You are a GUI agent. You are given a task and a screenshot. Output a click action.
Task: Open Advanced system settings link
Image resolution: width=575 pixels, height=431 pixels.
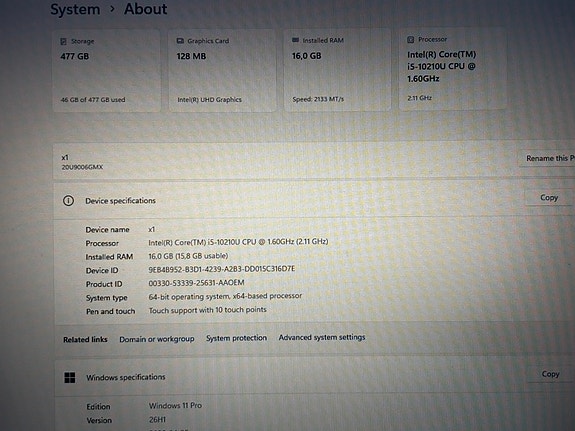(x=322, y=337)
